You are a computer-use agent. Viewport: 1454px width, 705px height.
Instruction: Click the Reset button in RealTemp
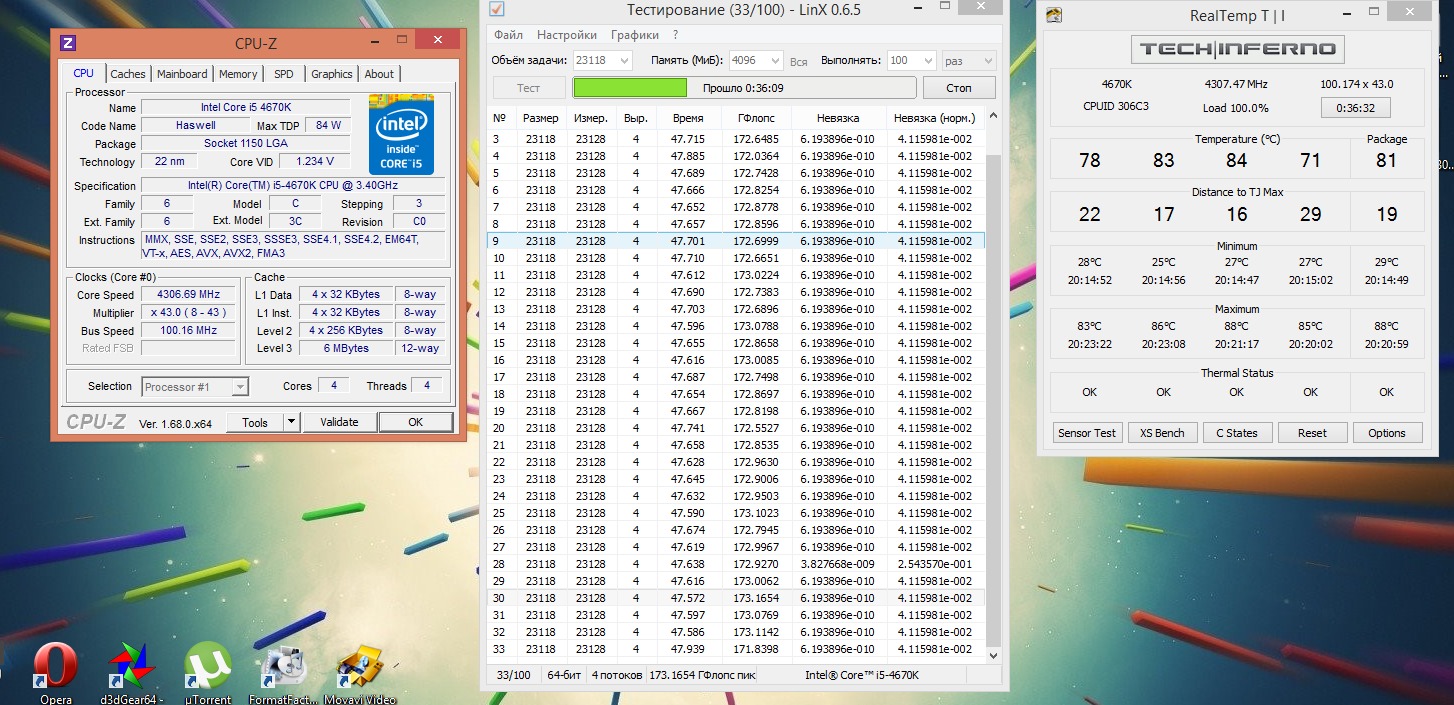click(x=1312, y=433)
